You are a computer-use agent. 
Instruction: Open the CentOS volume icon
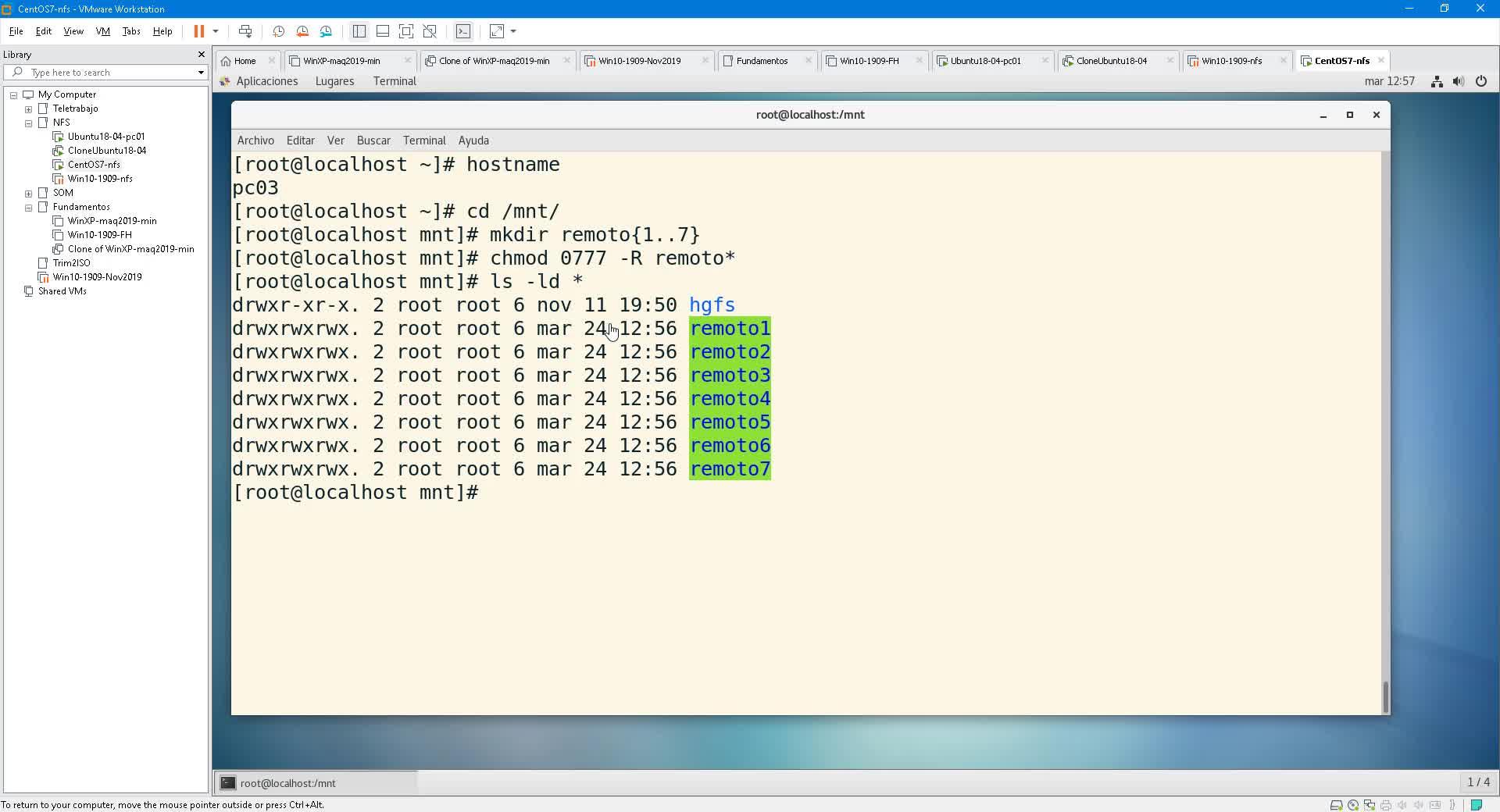pyautogui.click(x=1459, y=81)
